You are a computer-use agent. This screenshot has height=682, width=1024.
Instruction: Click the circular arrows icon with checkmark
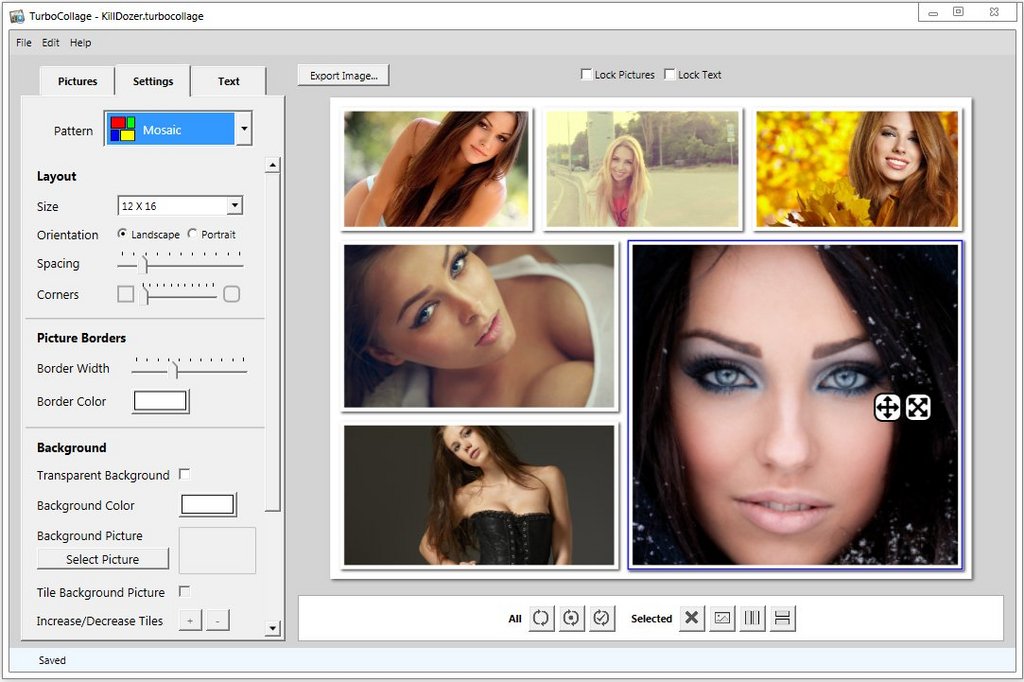pos(602,618)
